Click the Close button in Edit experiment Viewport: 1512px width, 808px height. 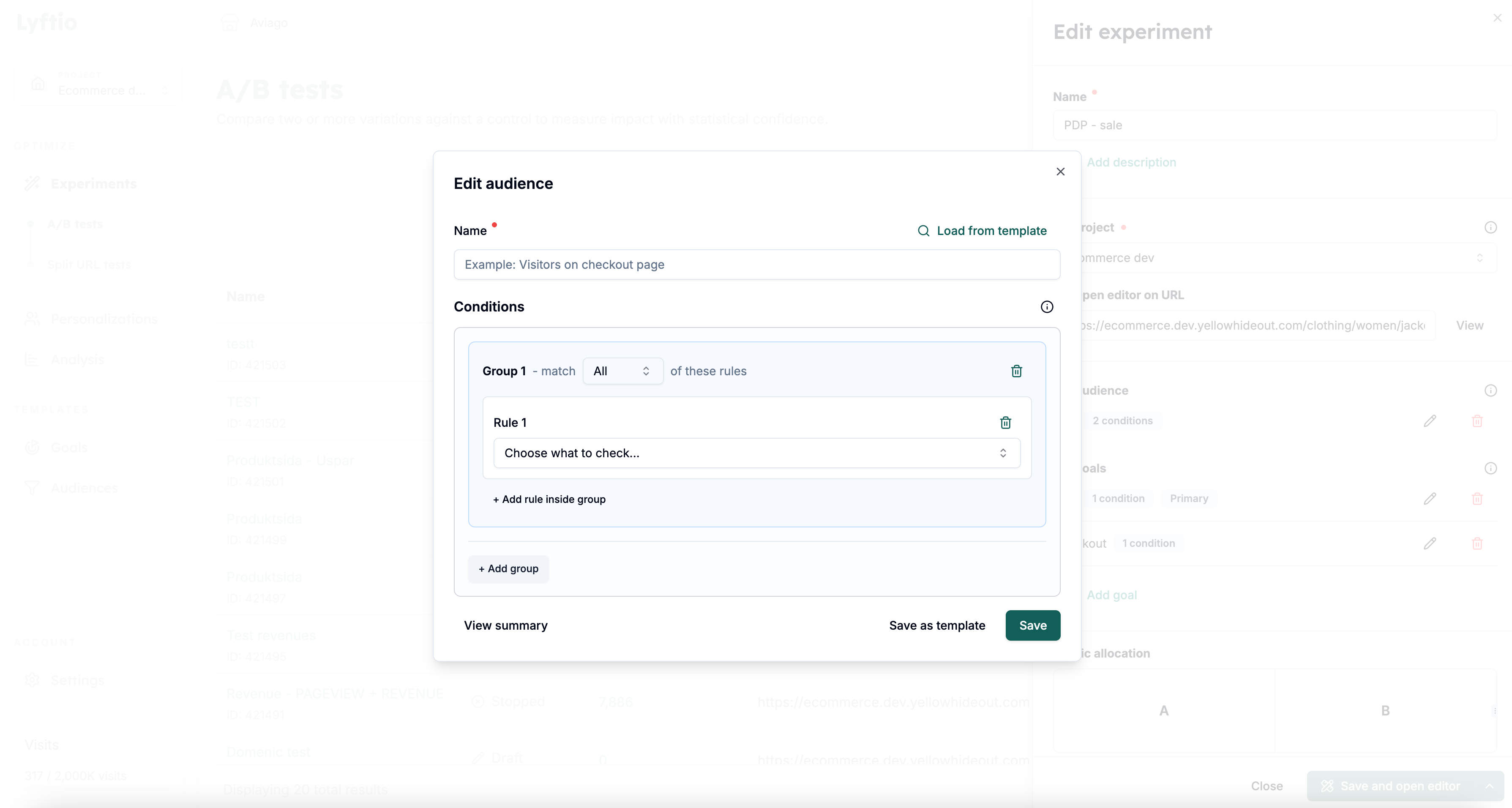(1266, 786)
